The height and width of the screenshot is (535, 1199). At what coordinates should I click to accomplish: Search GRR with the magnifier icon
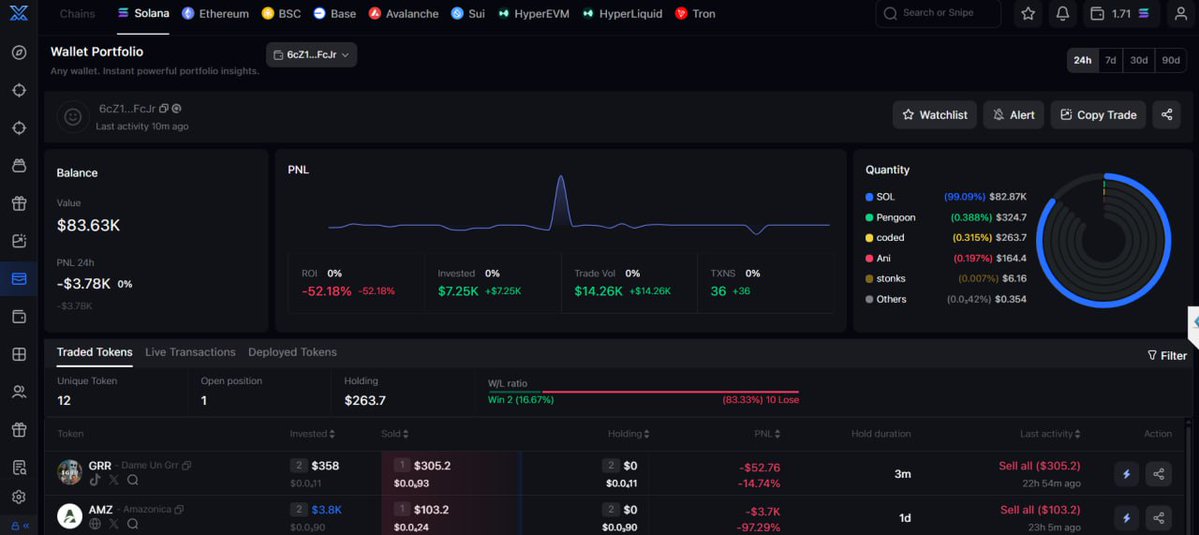click(133, 480)
